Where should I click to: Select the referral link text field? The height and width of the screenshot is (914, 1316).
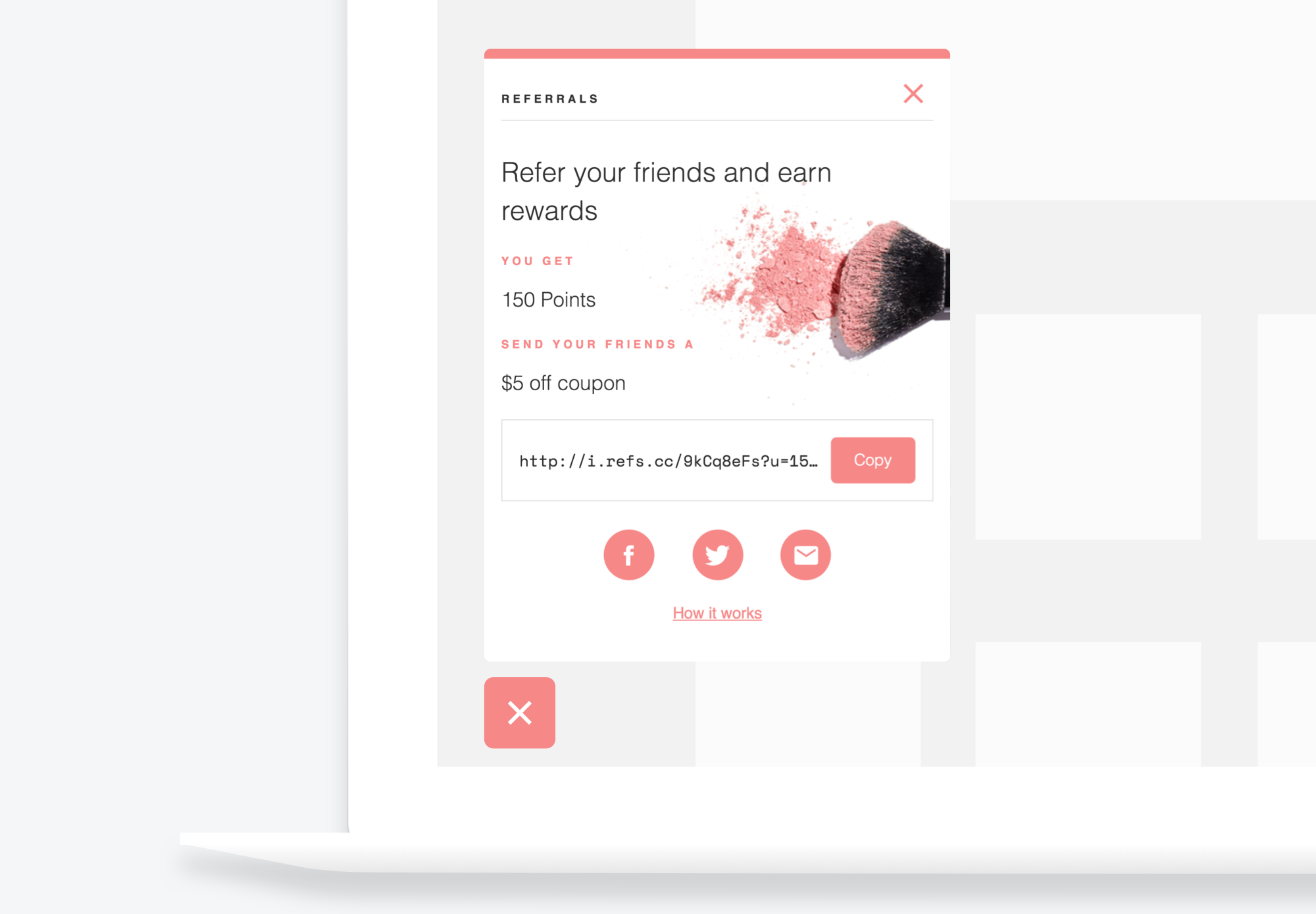coord(668,459)
